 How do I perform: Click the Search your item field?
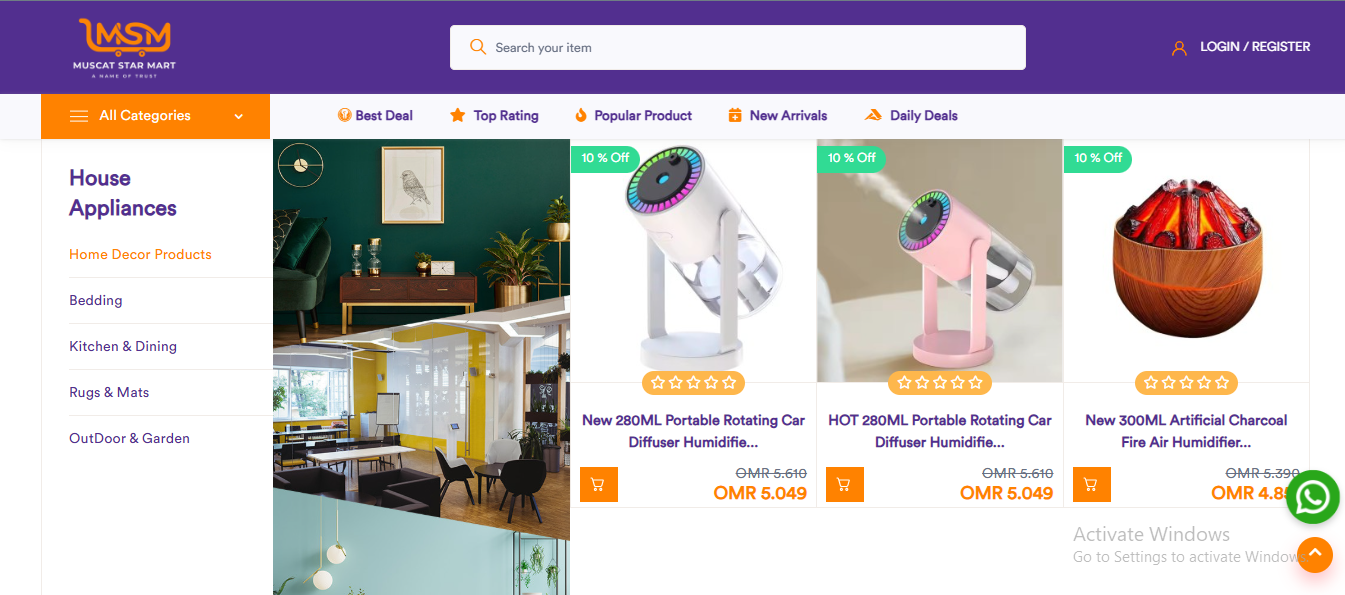coord(738,47)
